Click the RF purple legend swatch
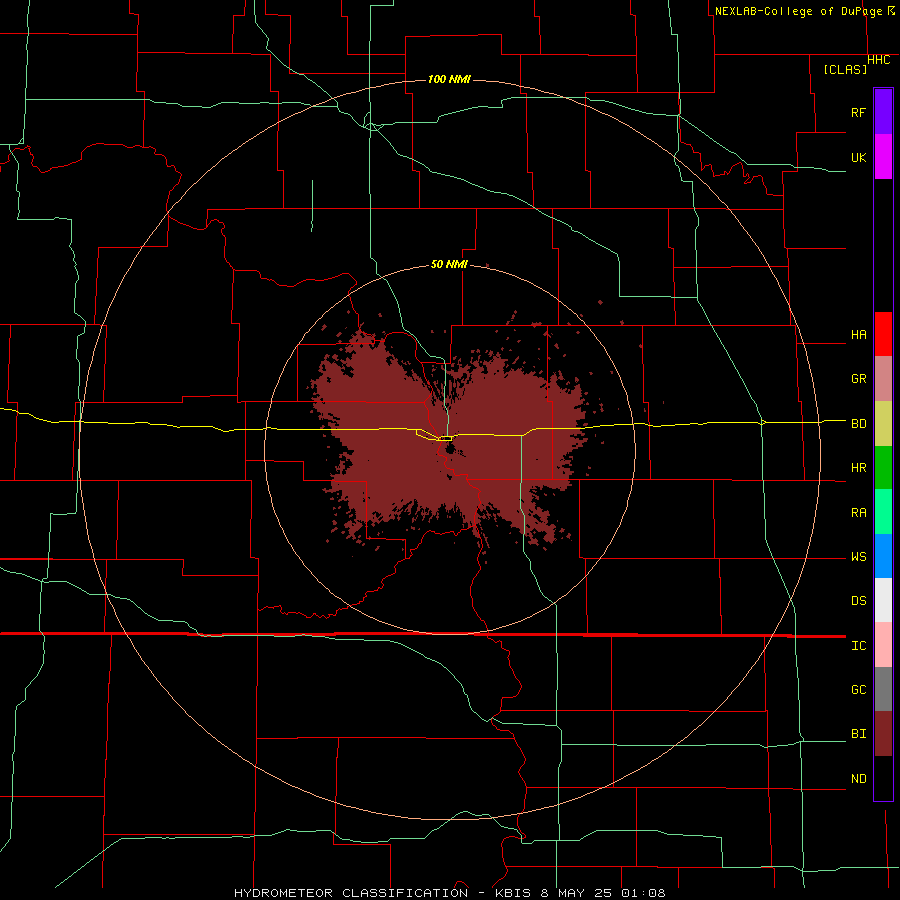Screen dimensions: 900x900 [883, 111]
